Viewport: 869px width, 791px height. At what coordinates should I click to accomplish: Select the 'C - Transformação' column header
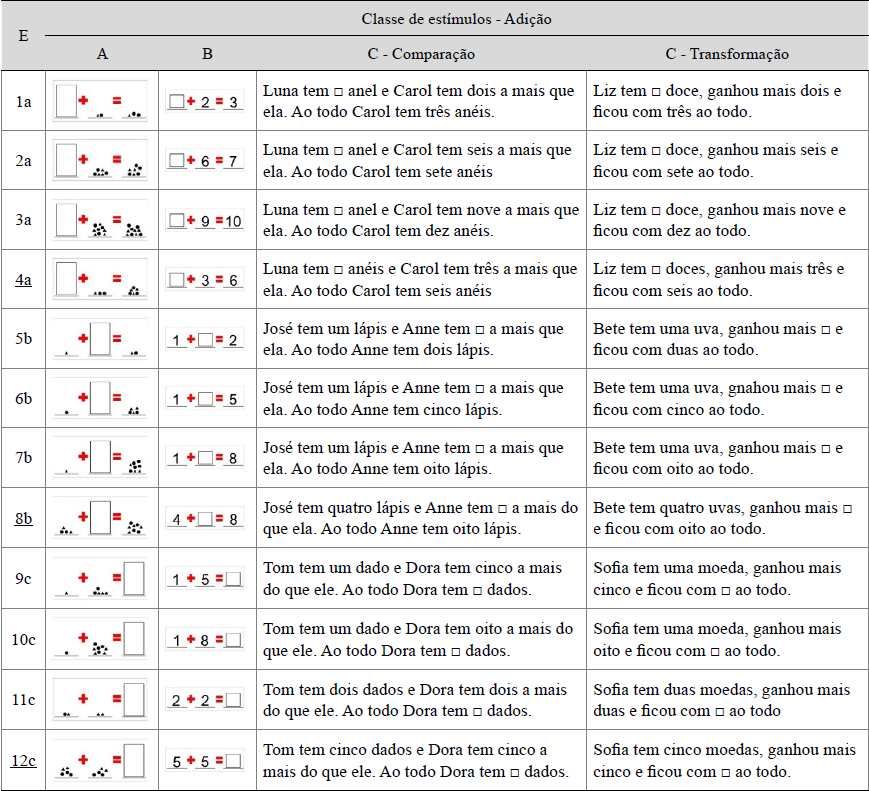pos(727,54)
